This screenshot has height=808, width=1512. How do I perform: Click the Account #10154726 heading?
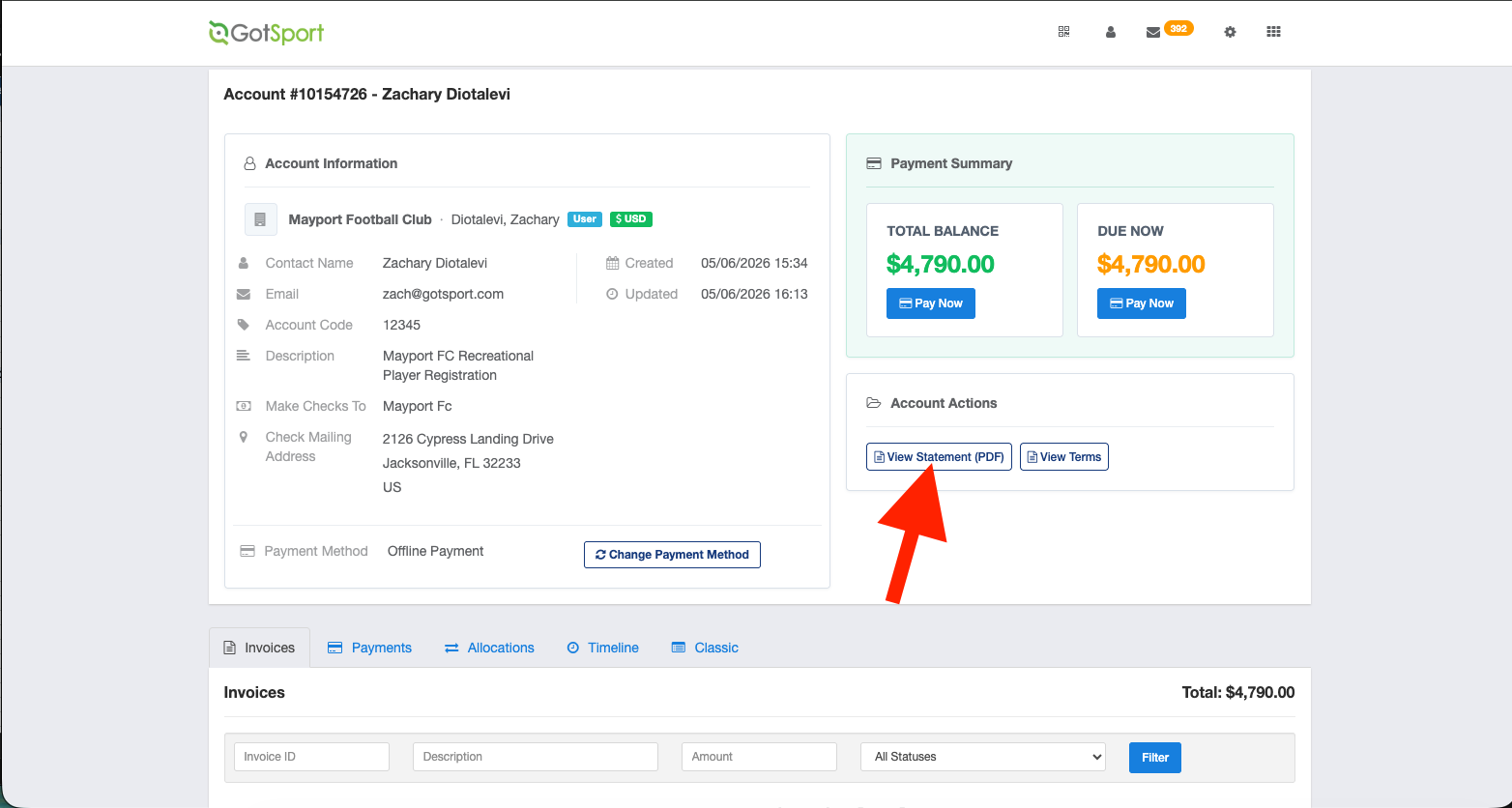[x=367, y=95]
